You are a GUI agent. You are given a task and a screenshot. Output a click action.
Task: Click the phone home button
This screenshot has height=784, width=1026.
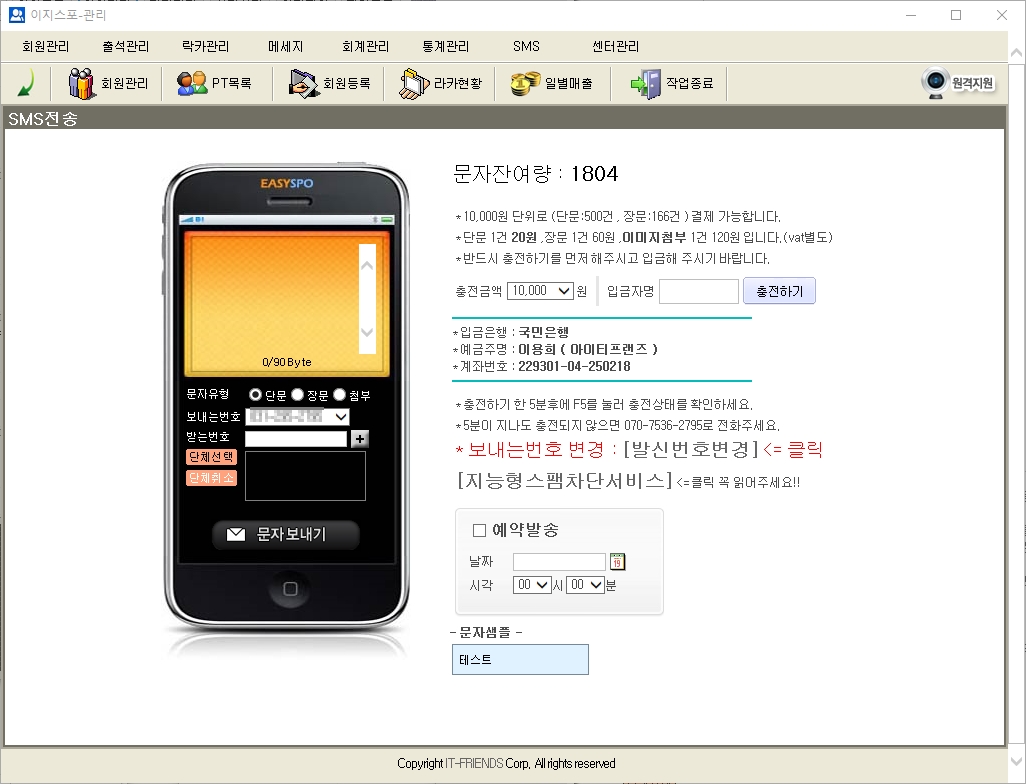point(290,588)
